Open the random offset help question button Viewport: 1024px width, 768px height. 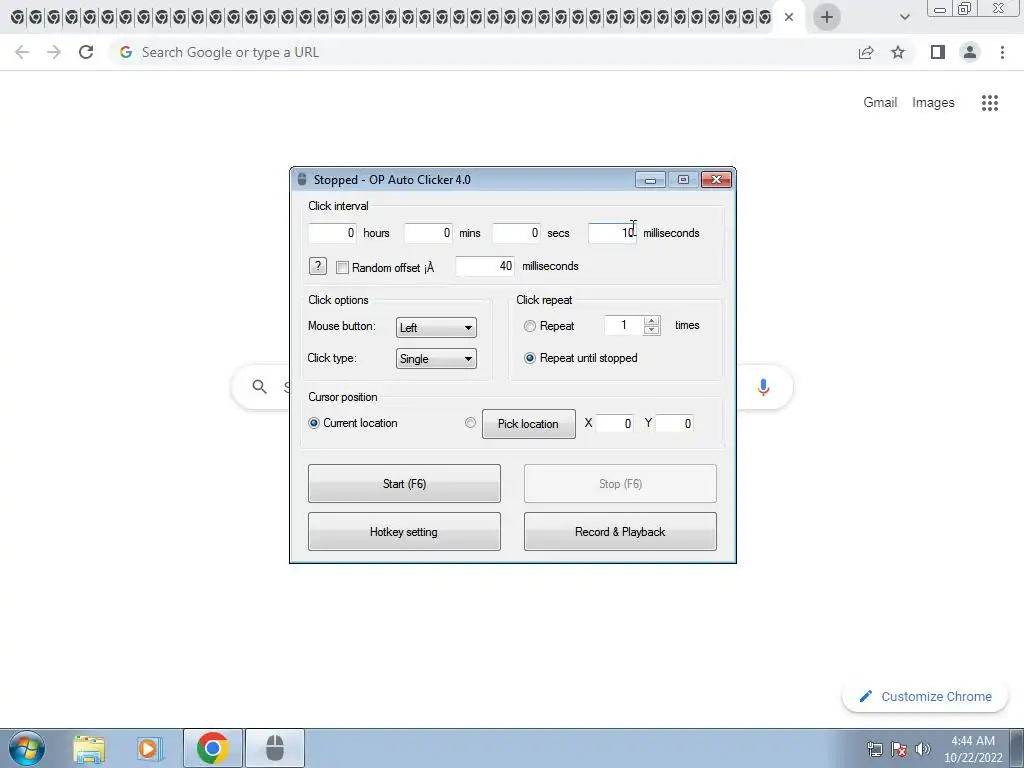click(x=317, y=266)
